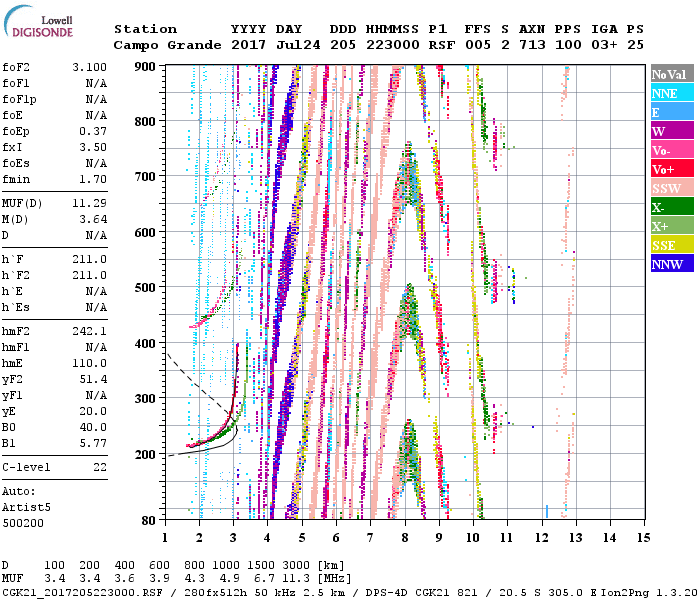Pick the blue NNW legend swatch
The width and height of the screenshot is (700, 600).
(x=671, y=265)
